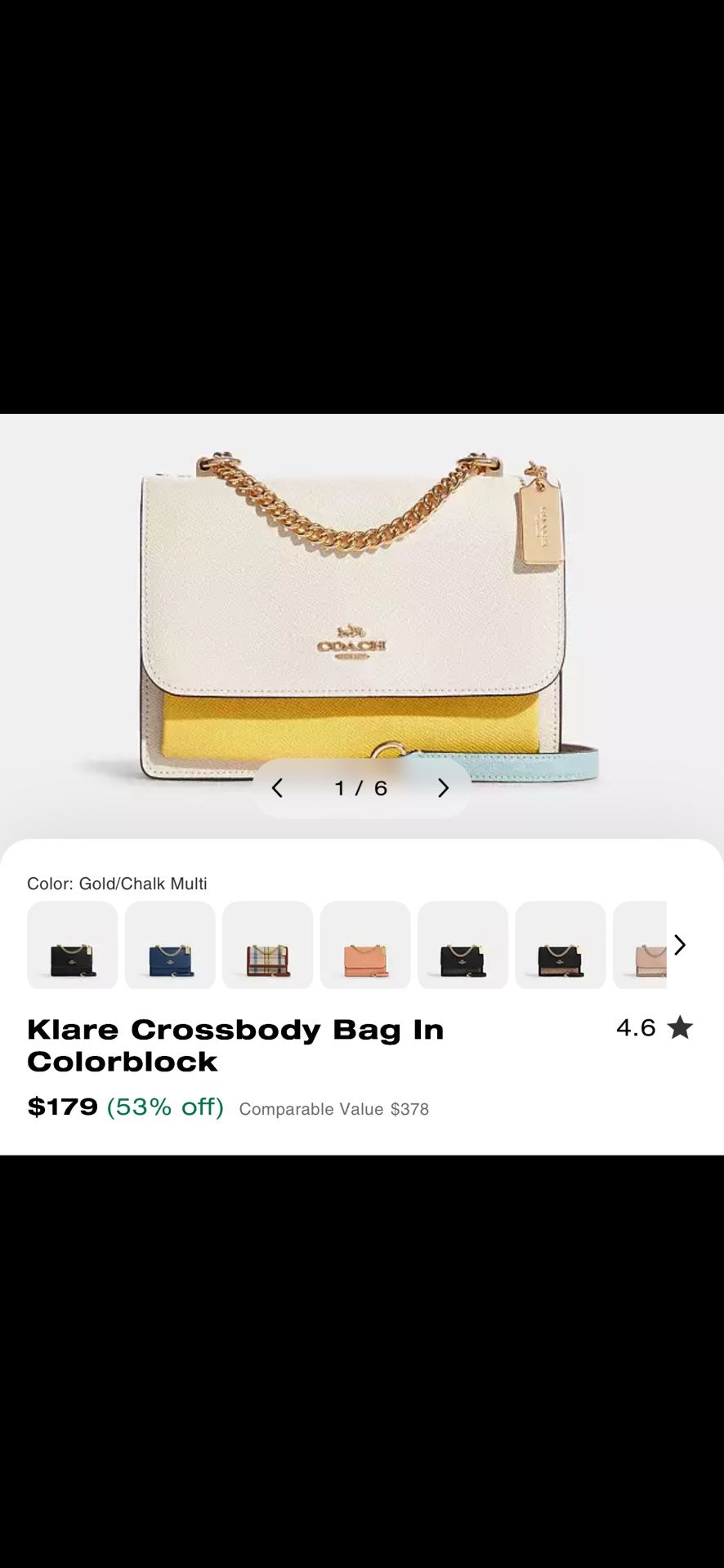Go to the previous product image
The height and width of the screenshot is (1568, 724).
tap(277, 788)
